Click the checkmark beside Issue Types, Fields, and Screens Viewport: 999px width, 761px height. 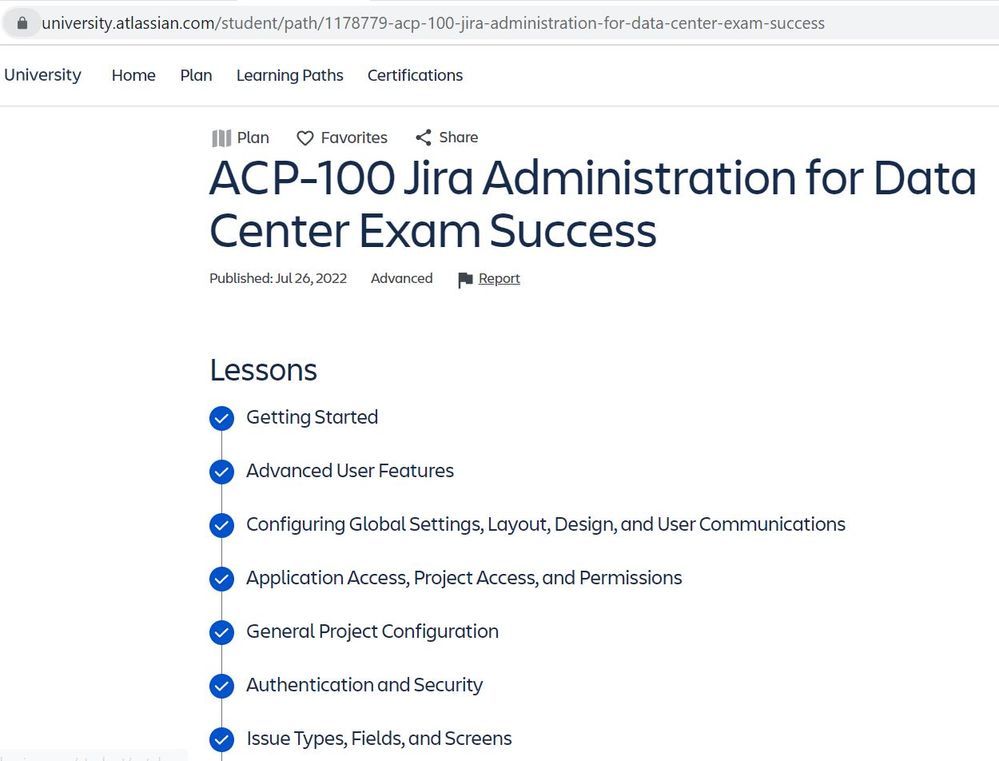pos(221,740)
